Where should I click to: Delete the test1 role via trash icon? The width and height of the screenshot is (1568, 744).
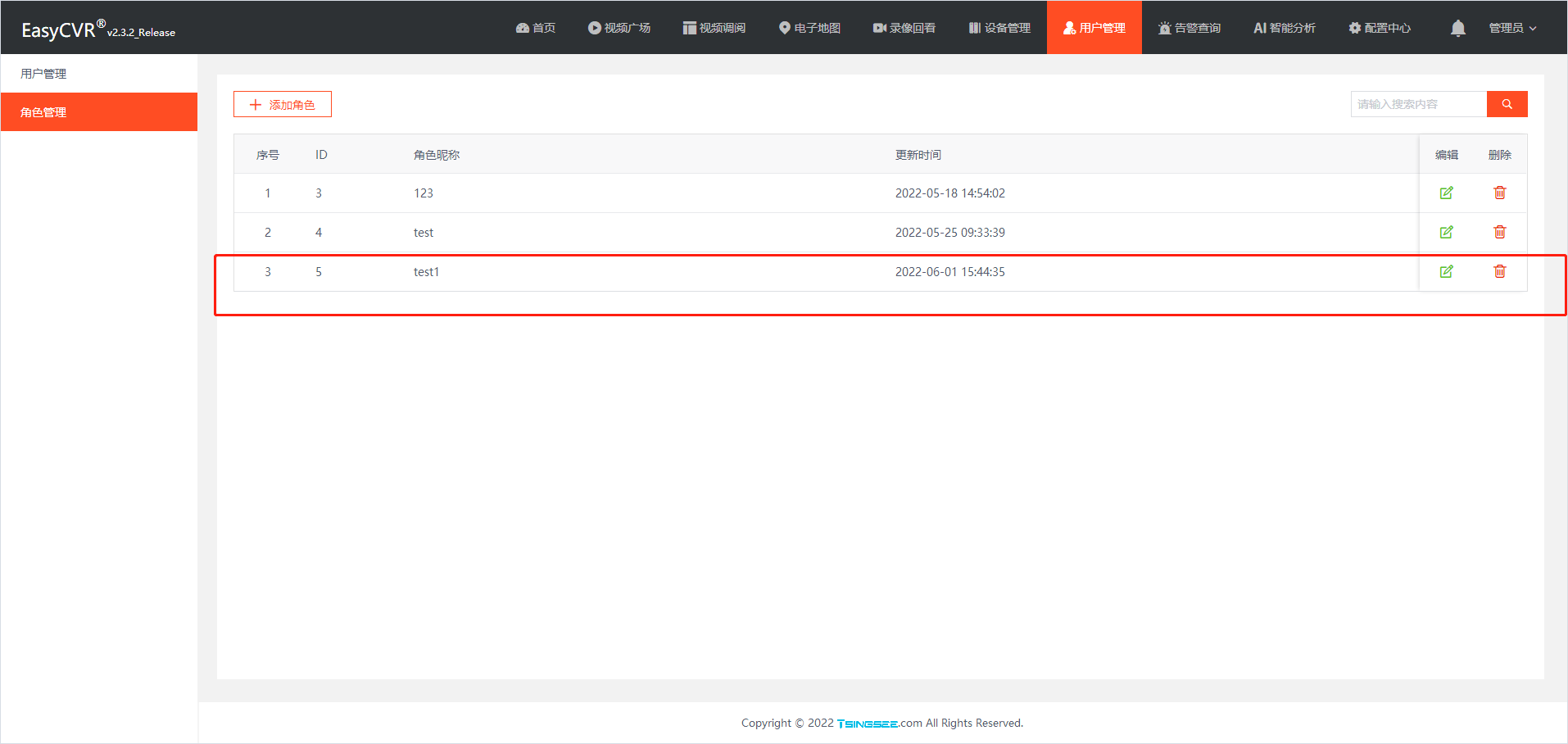[1499, 271]
